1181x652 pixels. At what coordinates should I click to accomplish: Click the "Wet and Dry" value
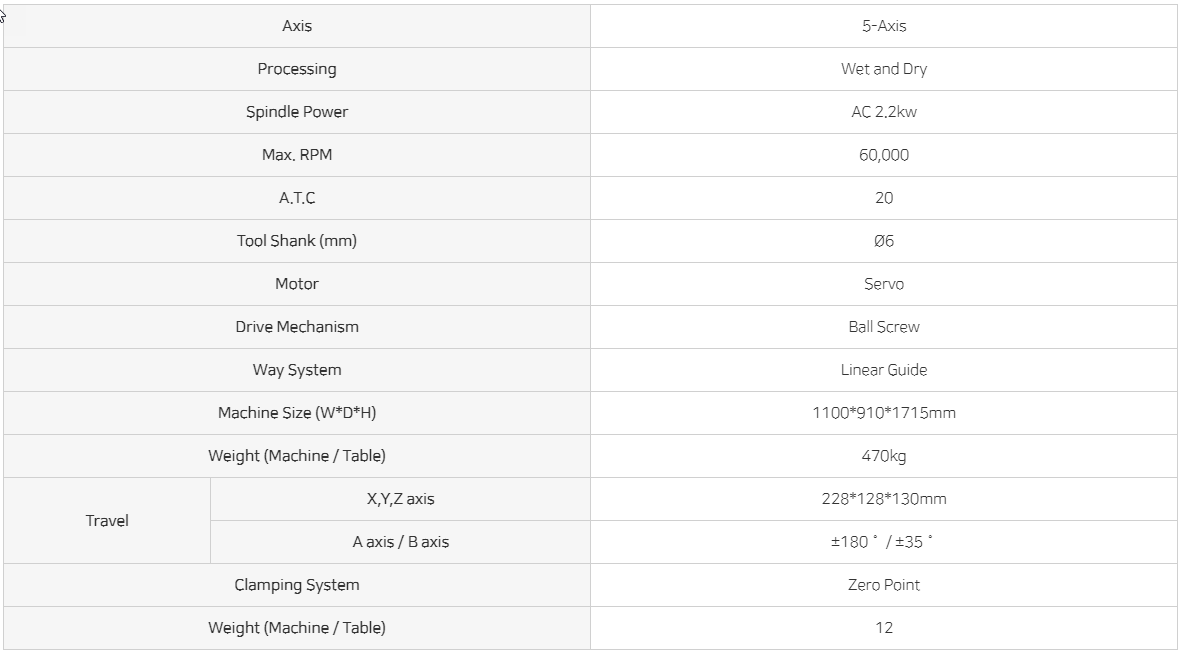coord(884,69)
